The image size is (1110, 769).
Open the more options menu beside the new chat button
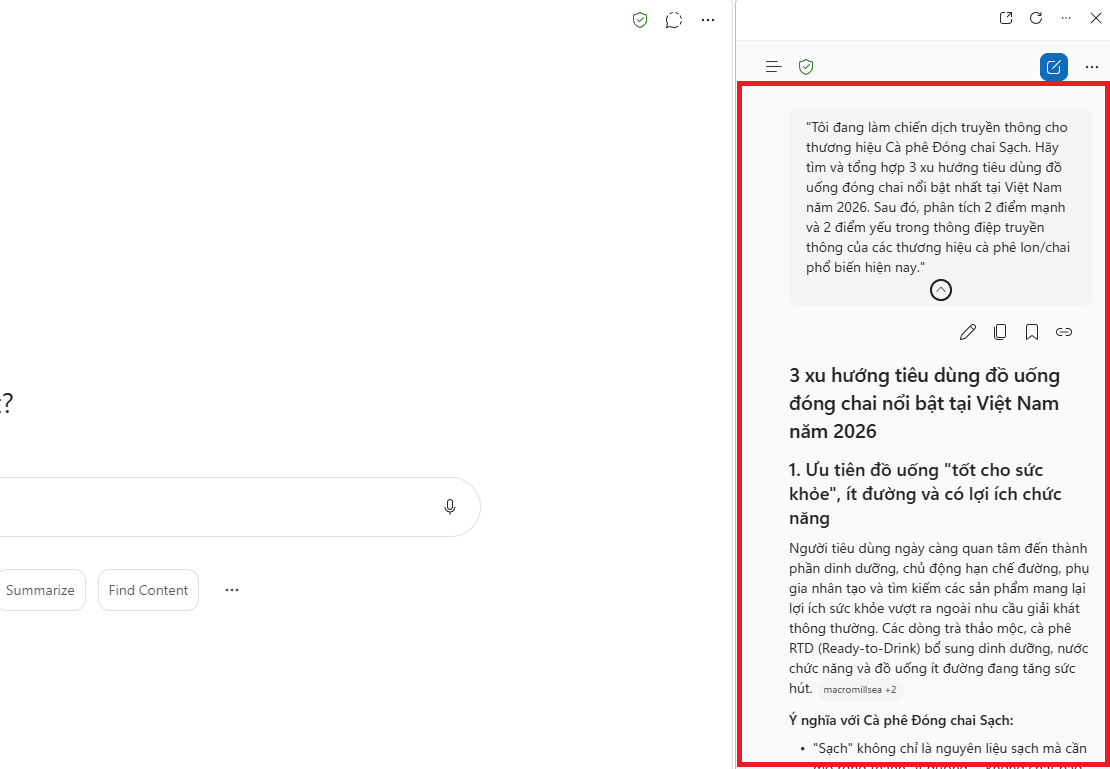pyautogui.click(x=1092, y=67)
